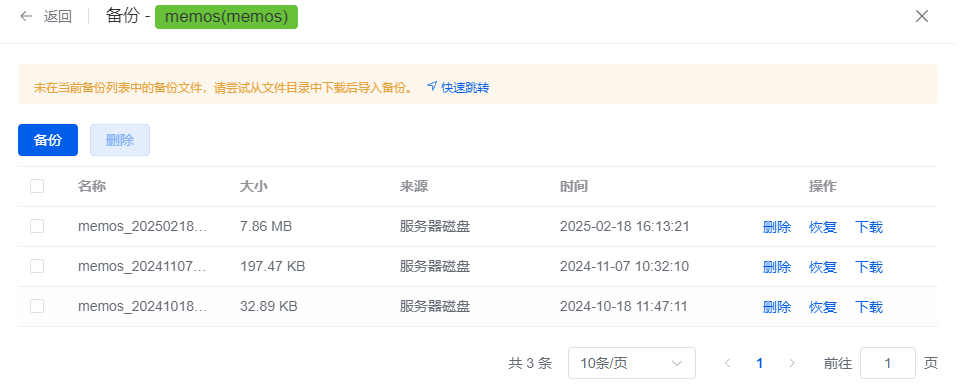Screen dimensions: 966x392
Task: Select page number 1
Action: (760, 363)
